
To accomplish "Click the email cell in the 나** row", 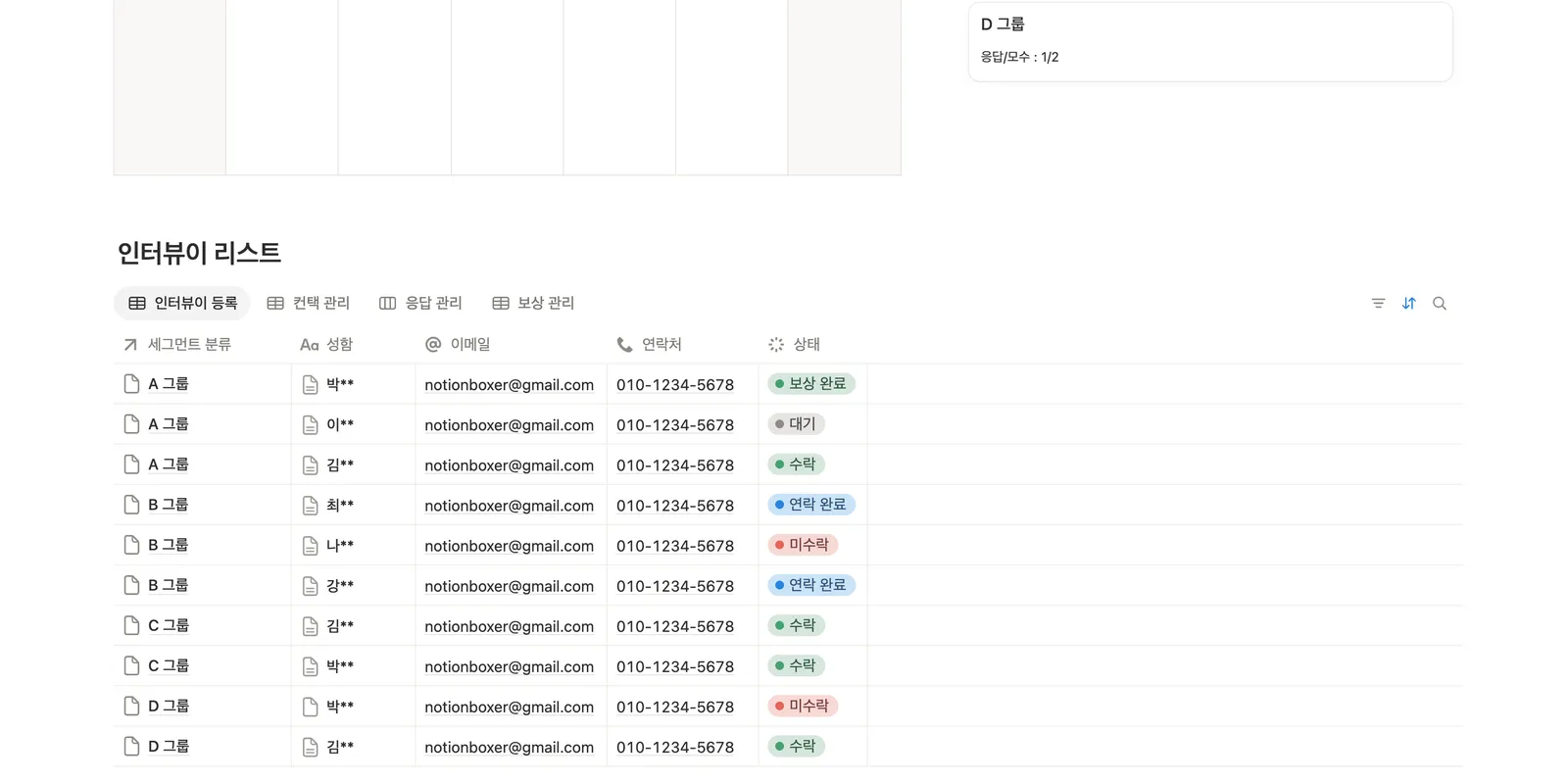I will (x=510, y=546).
